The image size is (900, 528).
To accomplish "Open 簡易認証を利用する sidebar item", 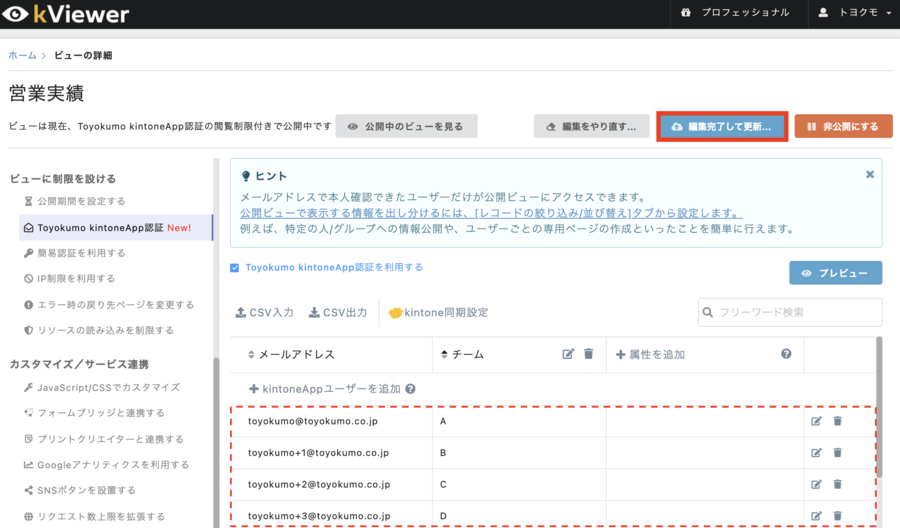I will (x=75, y=253).
